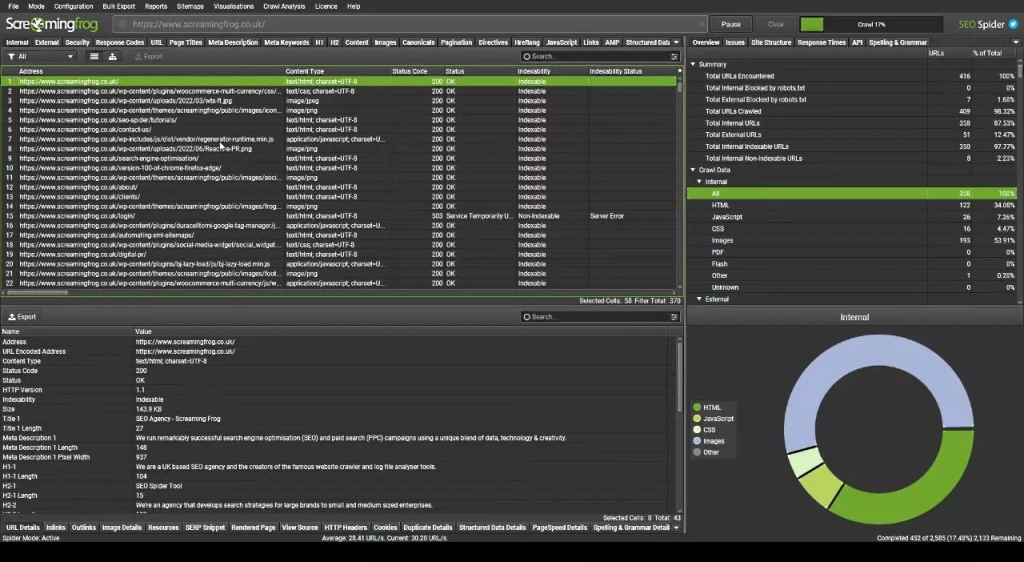The image size is (1024, 562).
Task: Click the Images blue legend swatch
Action: [x=697, y=441]
